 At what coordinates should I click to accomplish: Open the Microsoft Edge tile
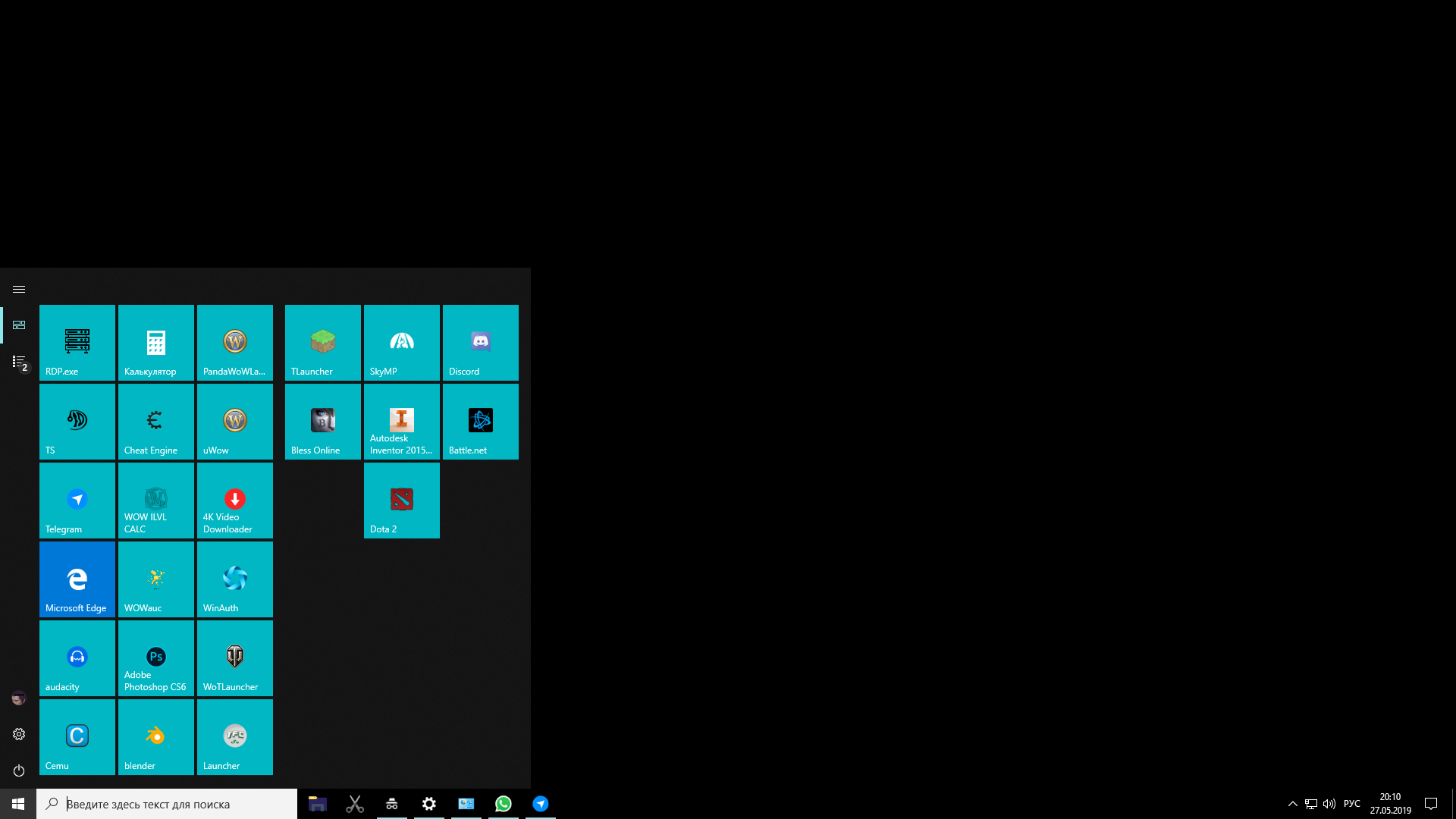tap(77, 579)
